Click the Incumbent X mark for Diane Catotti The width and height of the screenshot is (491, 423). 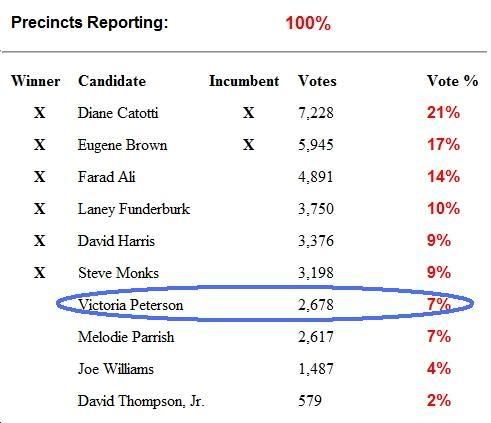pos(248,113)
